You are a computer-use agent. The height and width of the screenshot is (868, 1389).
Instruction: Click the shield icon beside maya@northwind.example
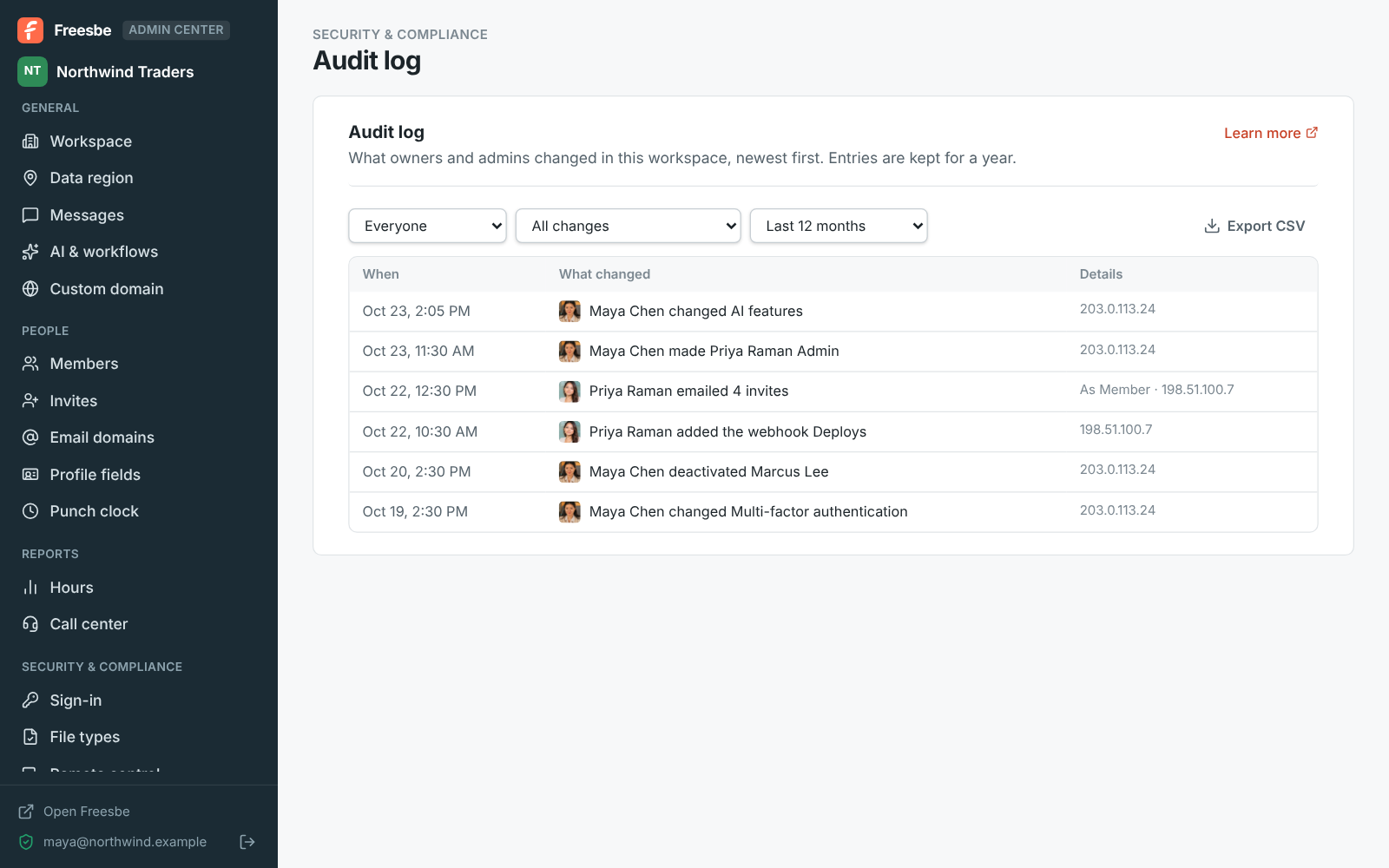point(26,842)
